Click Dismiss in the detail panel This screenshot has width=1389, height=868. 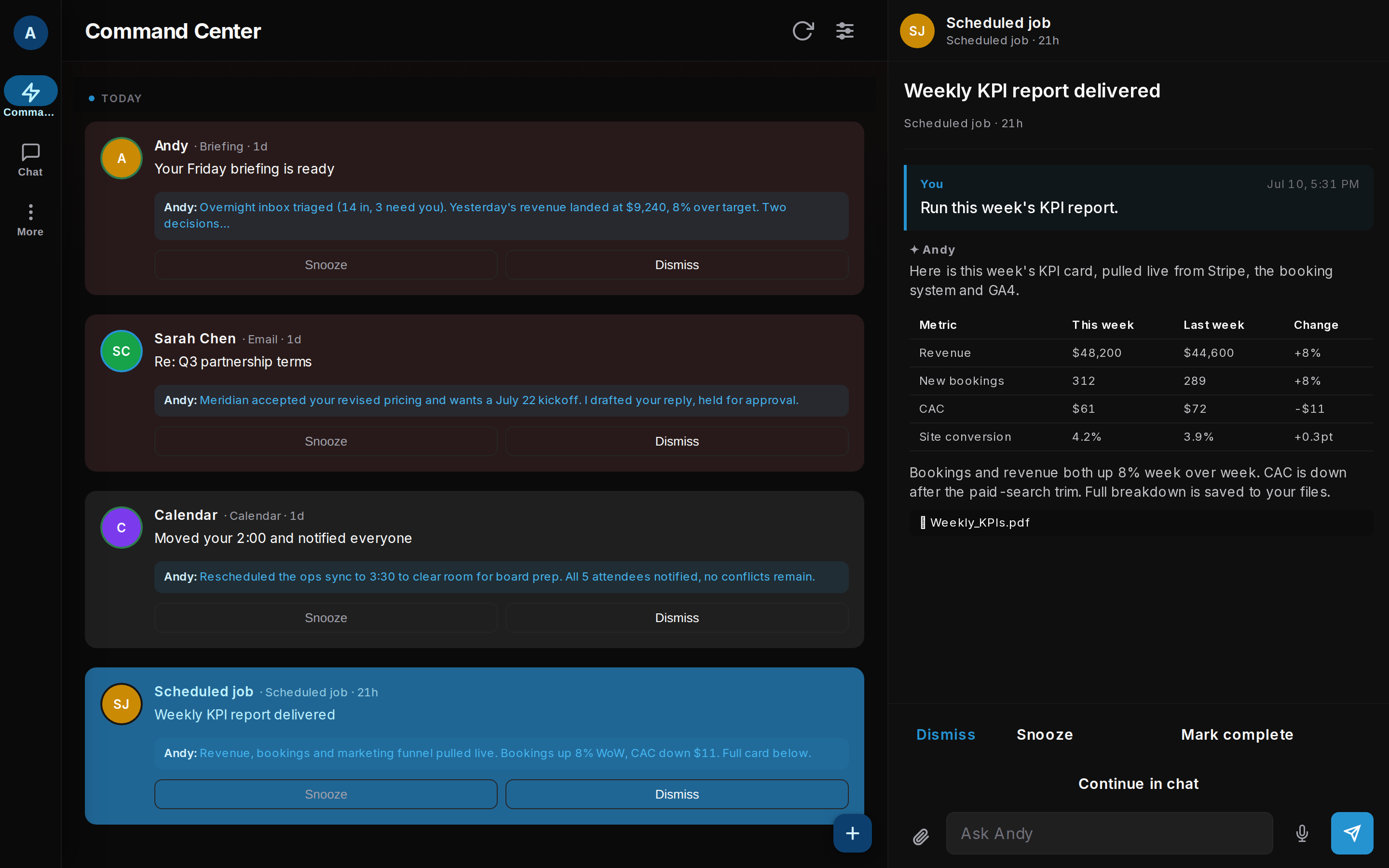tap(945, 735)
